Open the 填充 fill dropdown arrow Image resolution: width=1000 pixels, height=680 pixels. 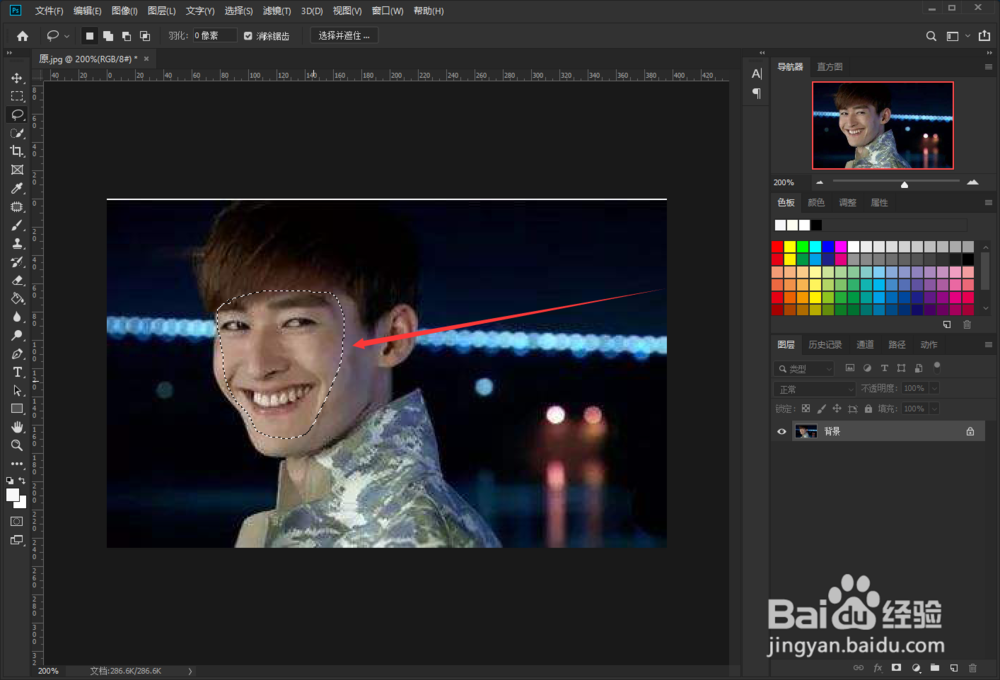pyautogui.click(x=934, y=408)
